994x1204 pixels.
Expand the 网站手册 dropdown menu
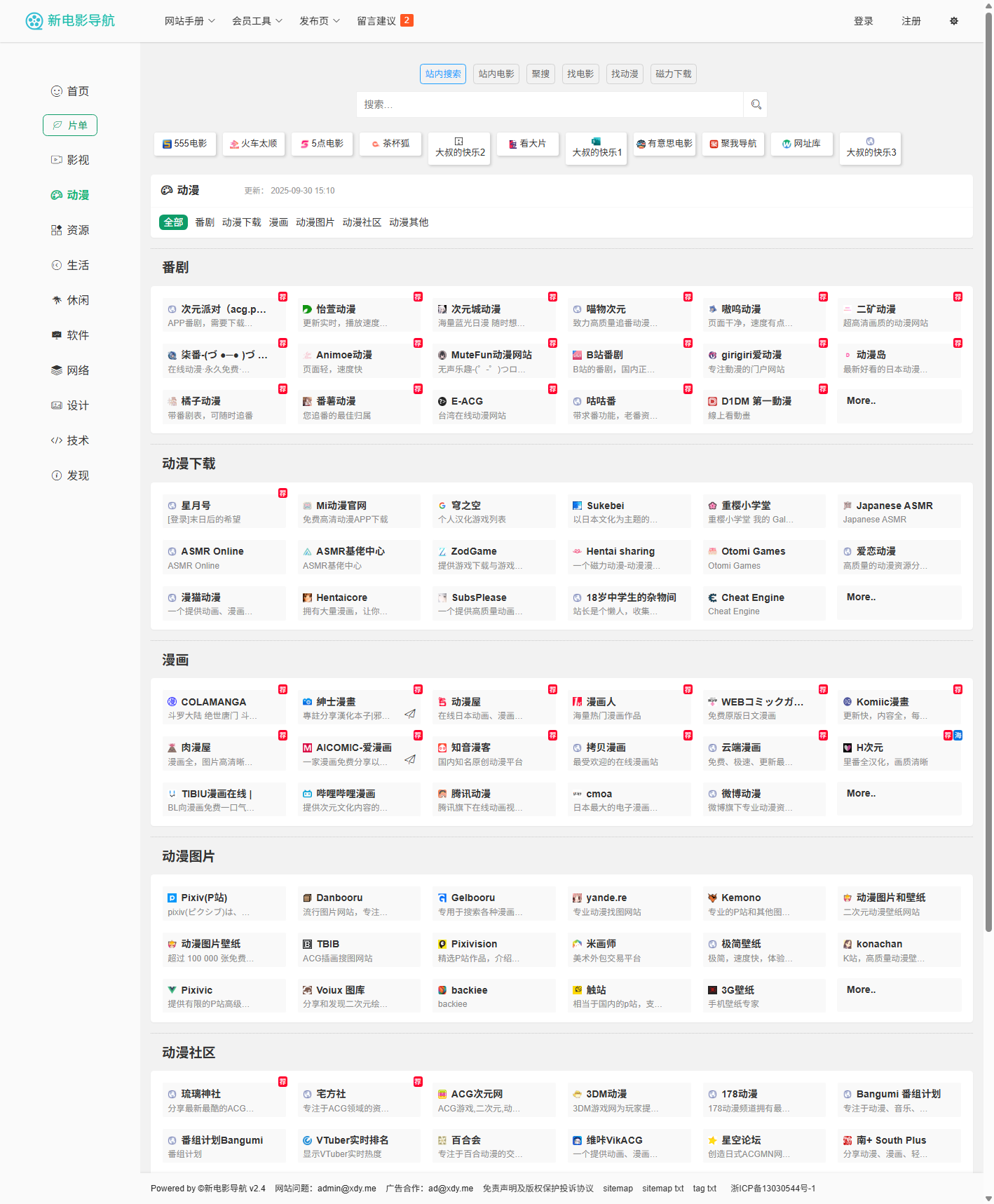(x=189, y=21)
